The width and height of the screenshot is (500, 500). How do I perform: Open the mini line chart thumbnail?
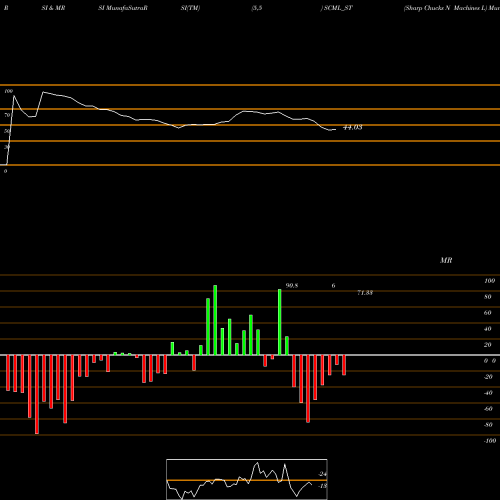(x=247, y=479)
